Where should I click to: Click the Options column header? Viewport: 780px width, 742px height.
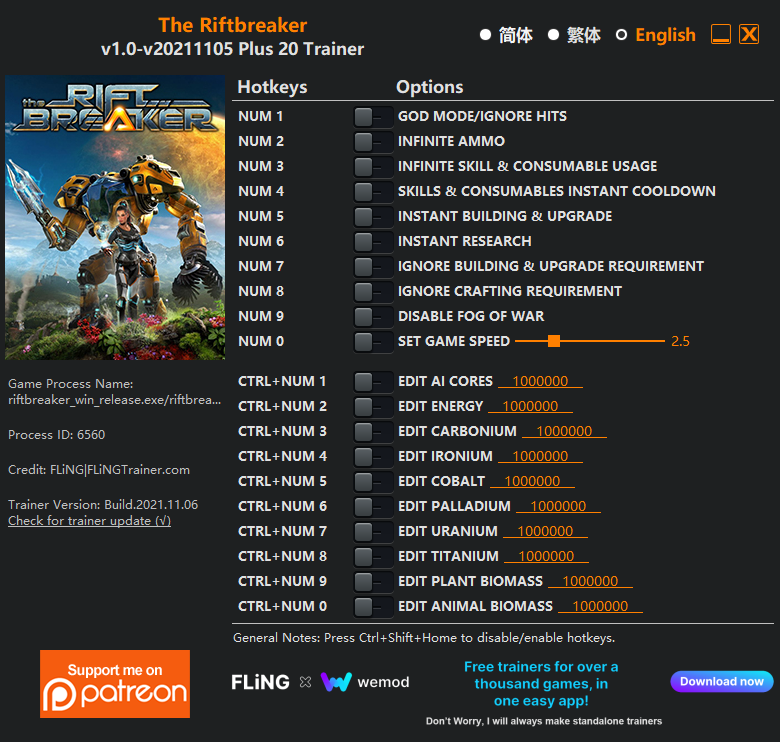pos(430,87)
